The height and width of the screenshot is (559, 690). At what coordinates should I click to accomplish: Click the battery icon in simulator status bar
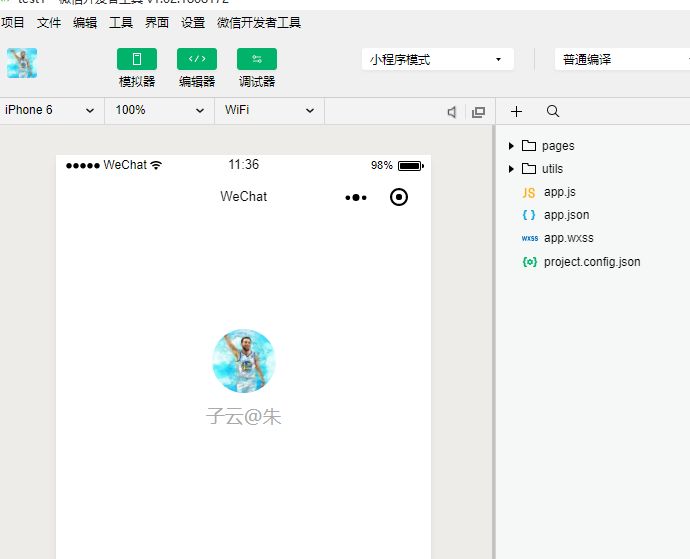tap(411, 166)
